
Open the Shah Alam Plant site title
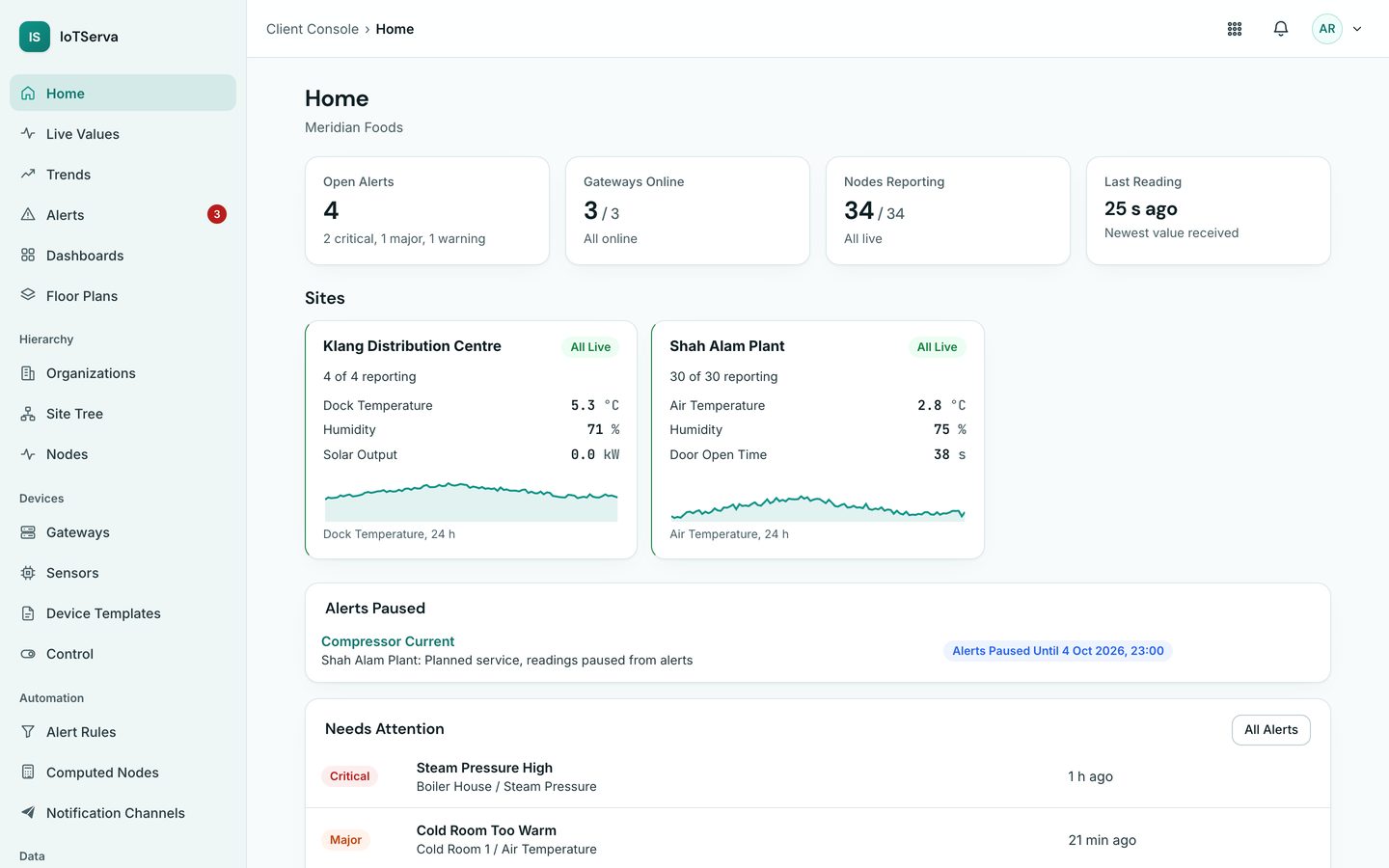tap(727, 346)
